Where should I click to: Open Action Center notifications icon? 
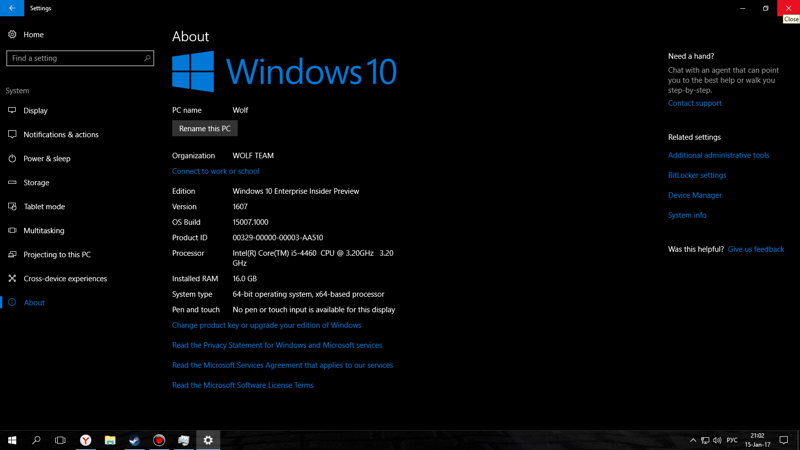[x=784, y=440]
